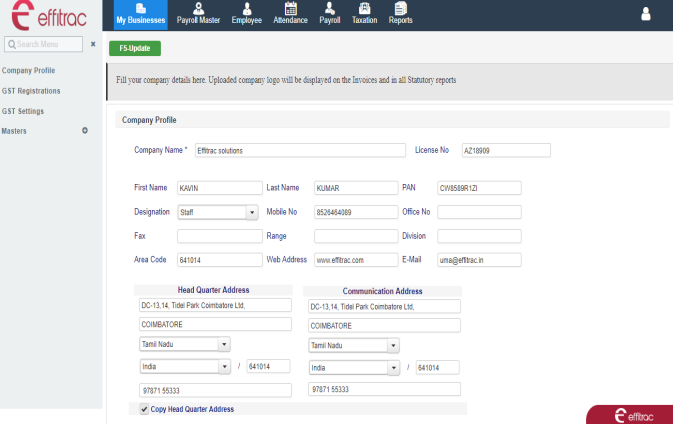Open the Designation dropdown
This screenshot has width=673, height=424.
click(x=252, y=212)
